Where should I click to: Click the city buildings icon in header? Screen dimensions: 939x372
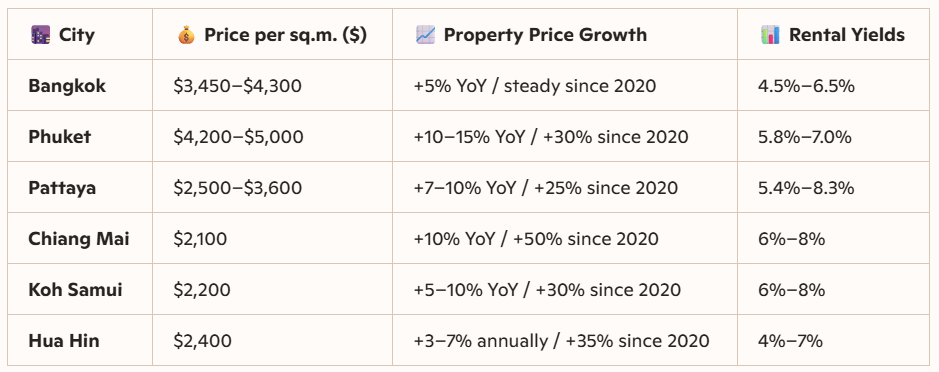coord(40,35)
